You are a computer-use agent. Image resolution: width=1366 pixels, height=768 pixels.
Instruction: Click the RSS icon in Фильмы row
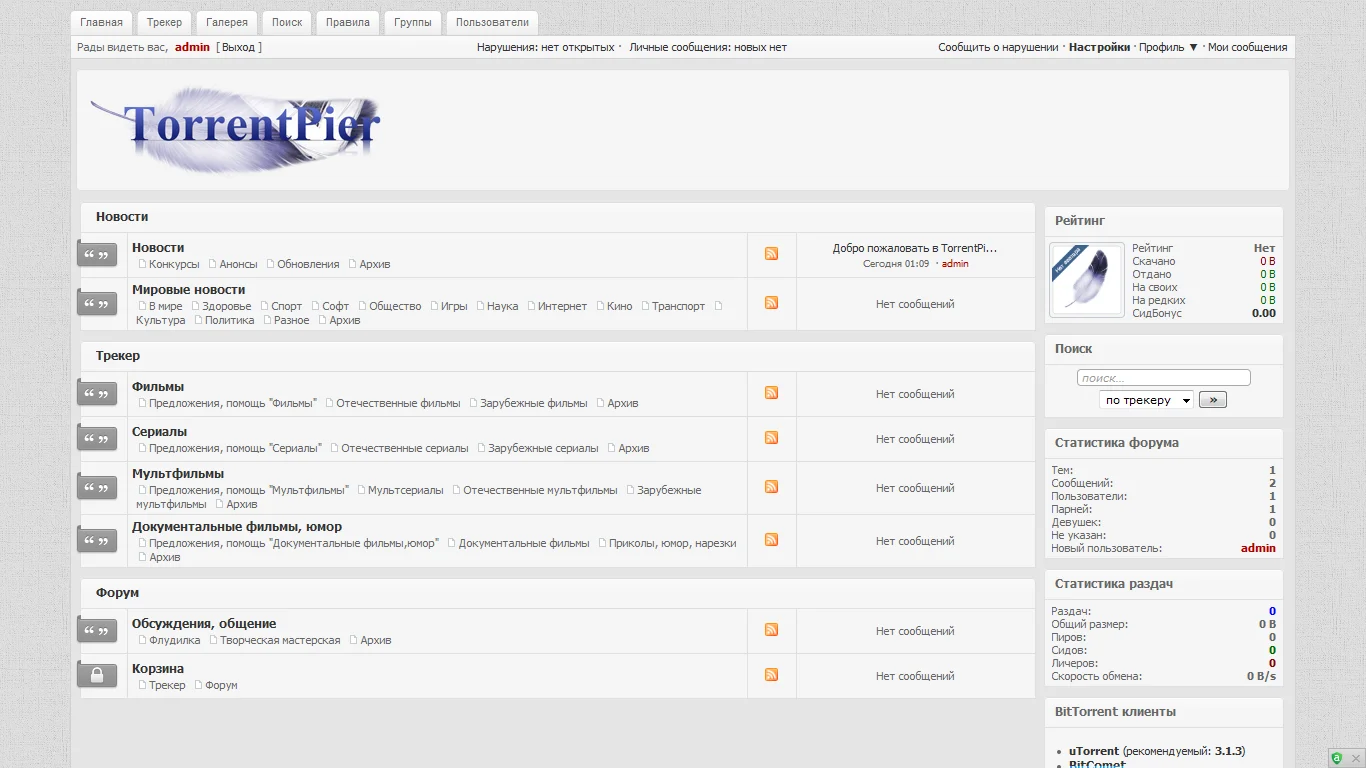click(x=771, y=393)
